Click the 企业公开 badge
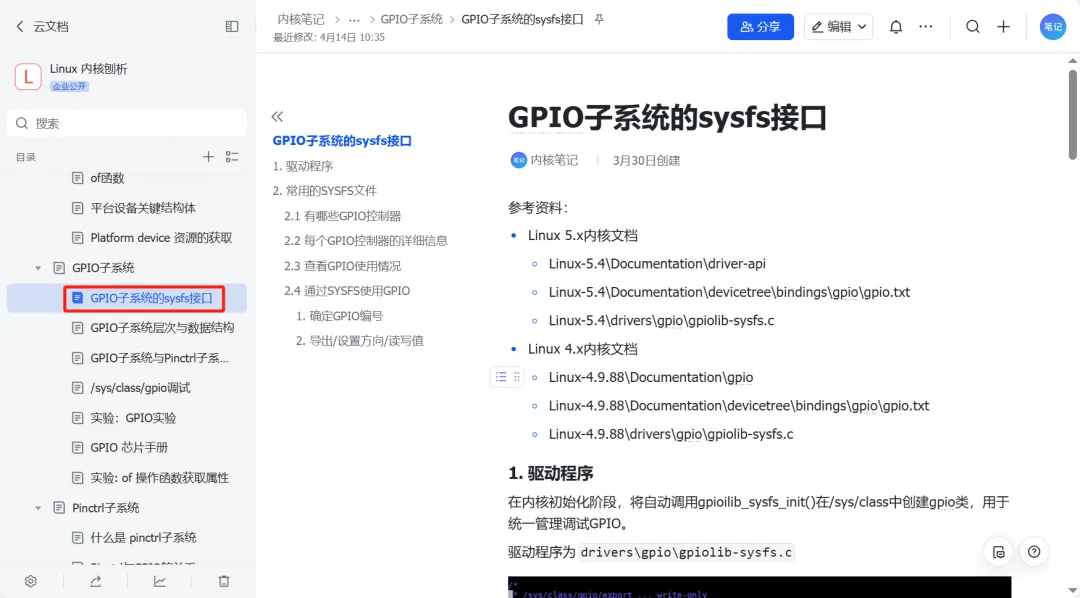This screenshot has height=598, width=1080. click(70, 86)
